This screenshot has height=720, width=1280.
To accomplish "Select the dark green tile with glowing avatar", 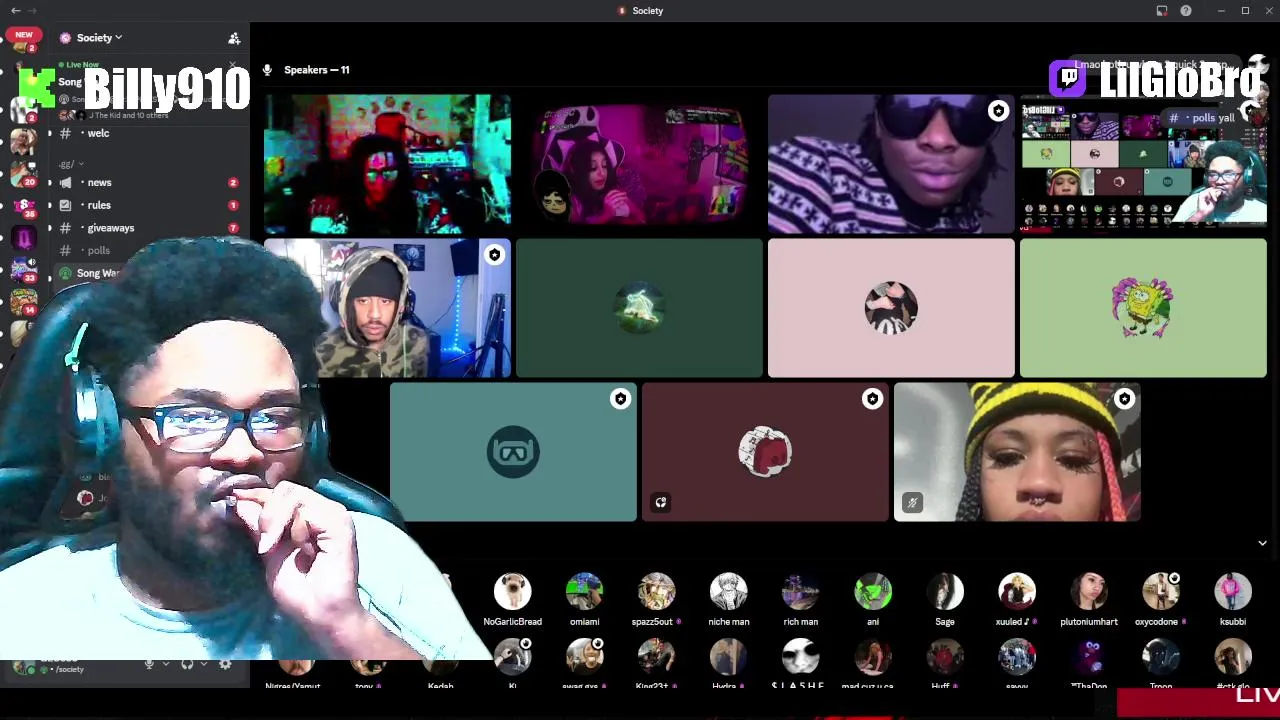I will point(640,308).
